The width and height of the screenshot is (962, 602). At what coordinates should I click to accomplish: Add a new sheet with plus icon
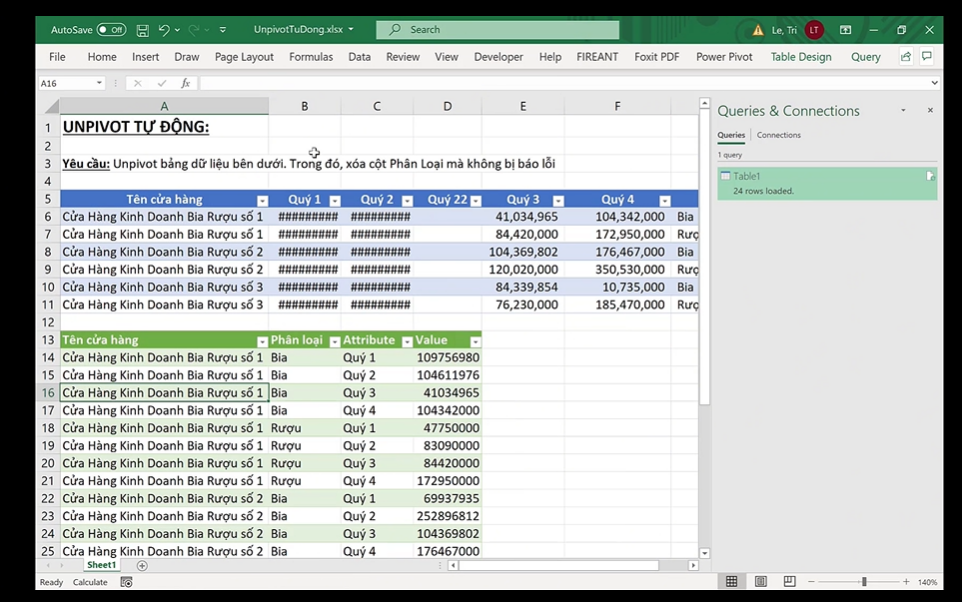(x=142, y=566)
